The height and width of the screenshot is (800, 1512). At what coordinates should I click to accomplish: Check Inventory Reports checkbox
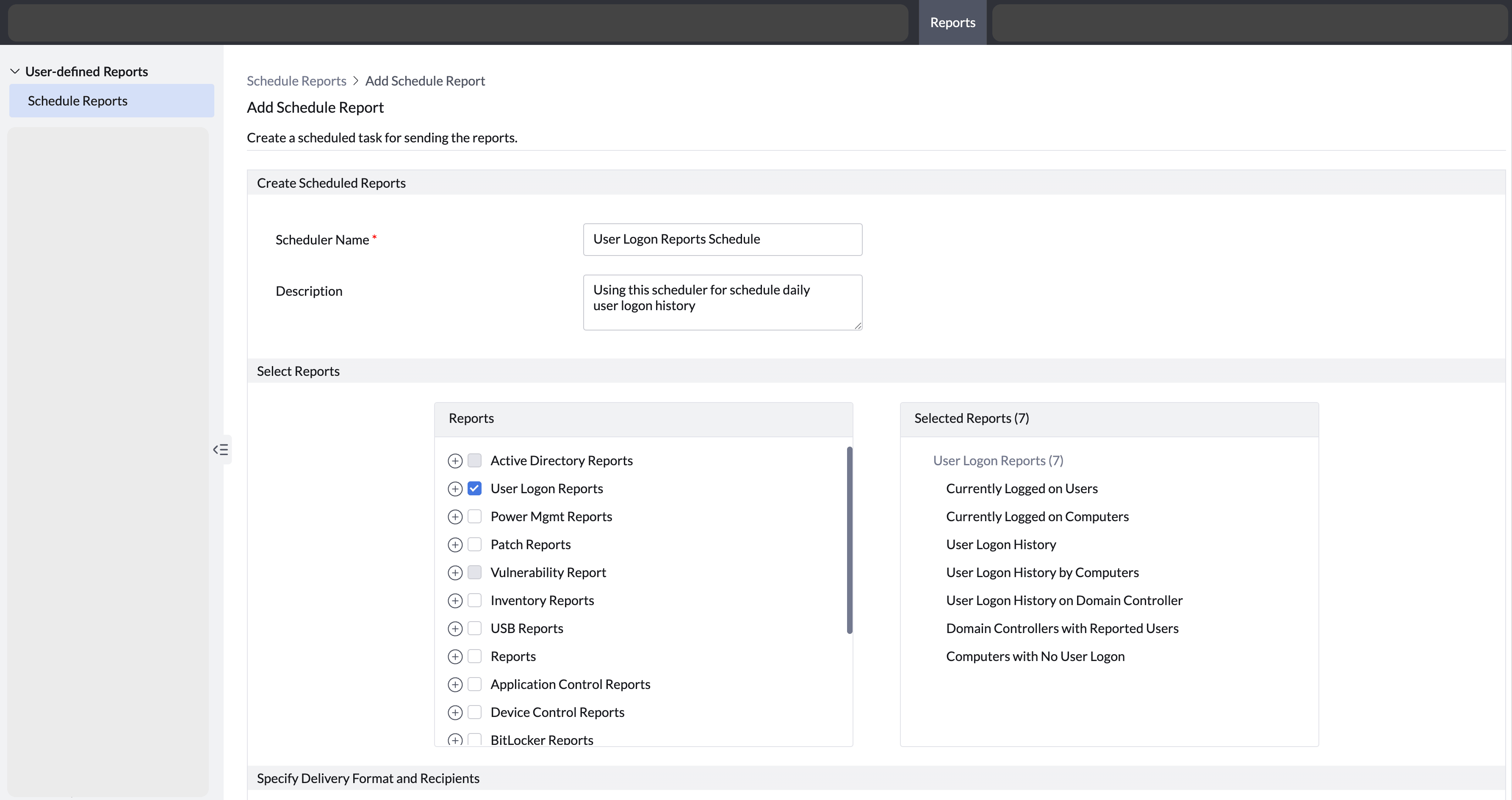[x=474, y=600]
